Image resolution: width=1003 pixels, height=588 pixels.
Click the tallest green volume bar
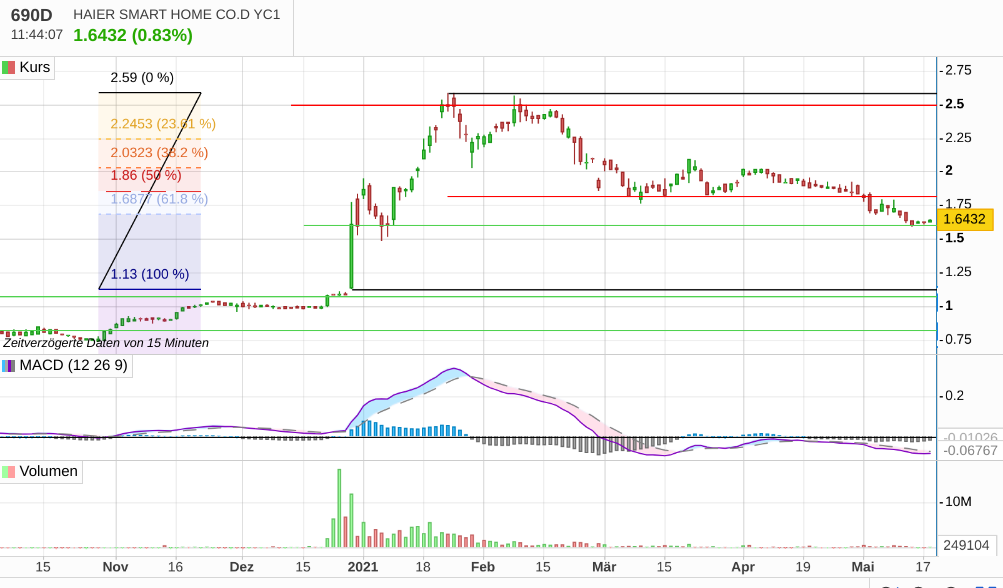(x=339, y=508)
